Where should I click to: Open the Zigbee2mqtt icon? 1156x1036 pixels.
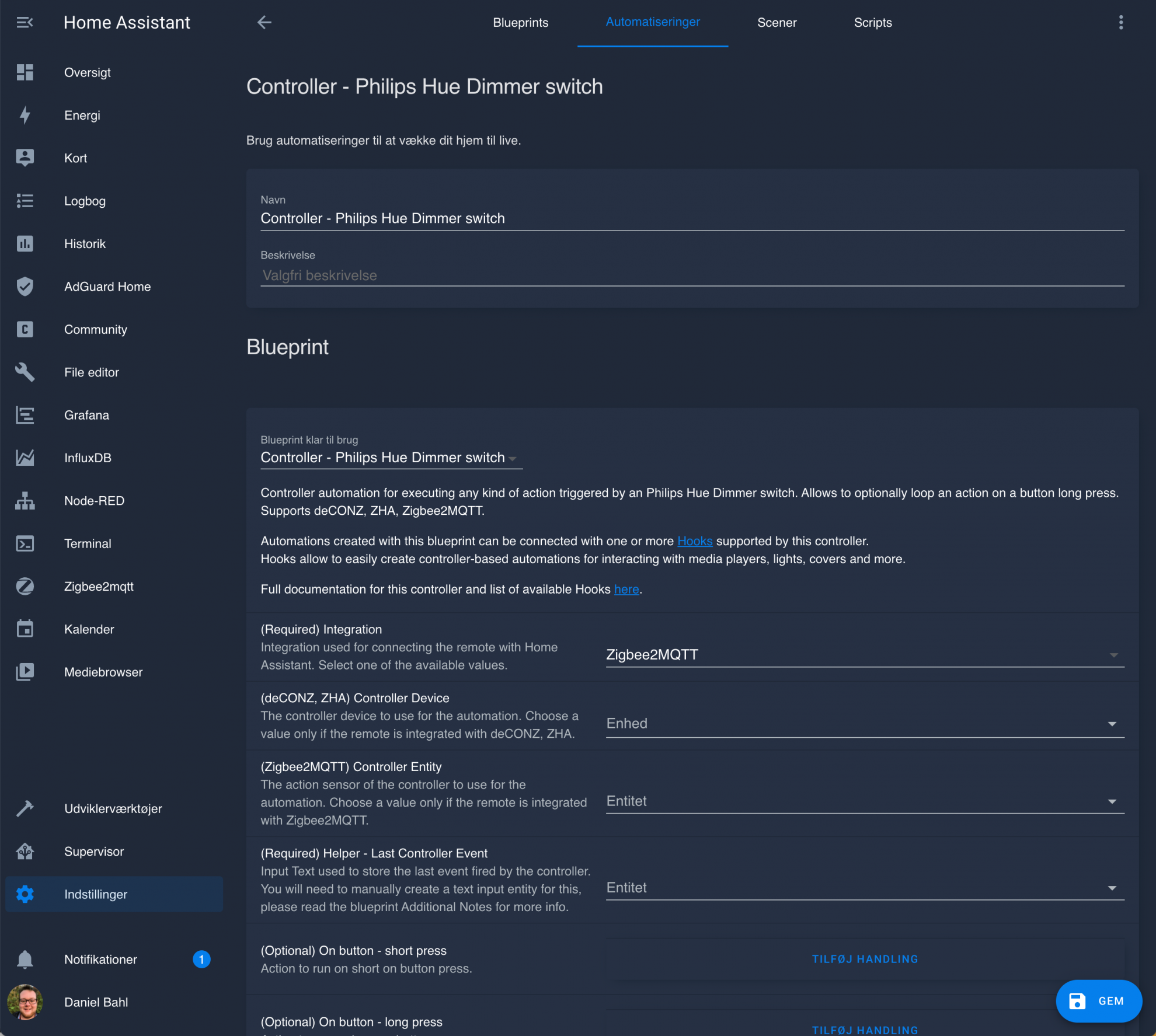25,586
